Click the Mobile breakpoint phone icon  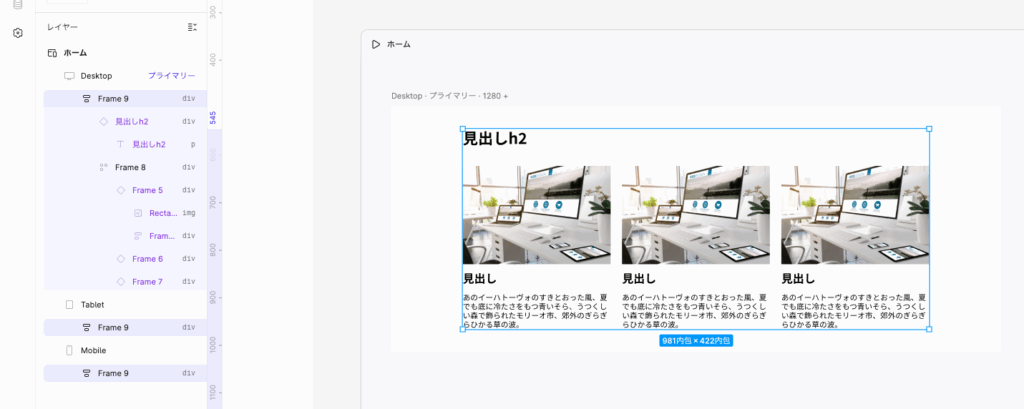point(69,350)
